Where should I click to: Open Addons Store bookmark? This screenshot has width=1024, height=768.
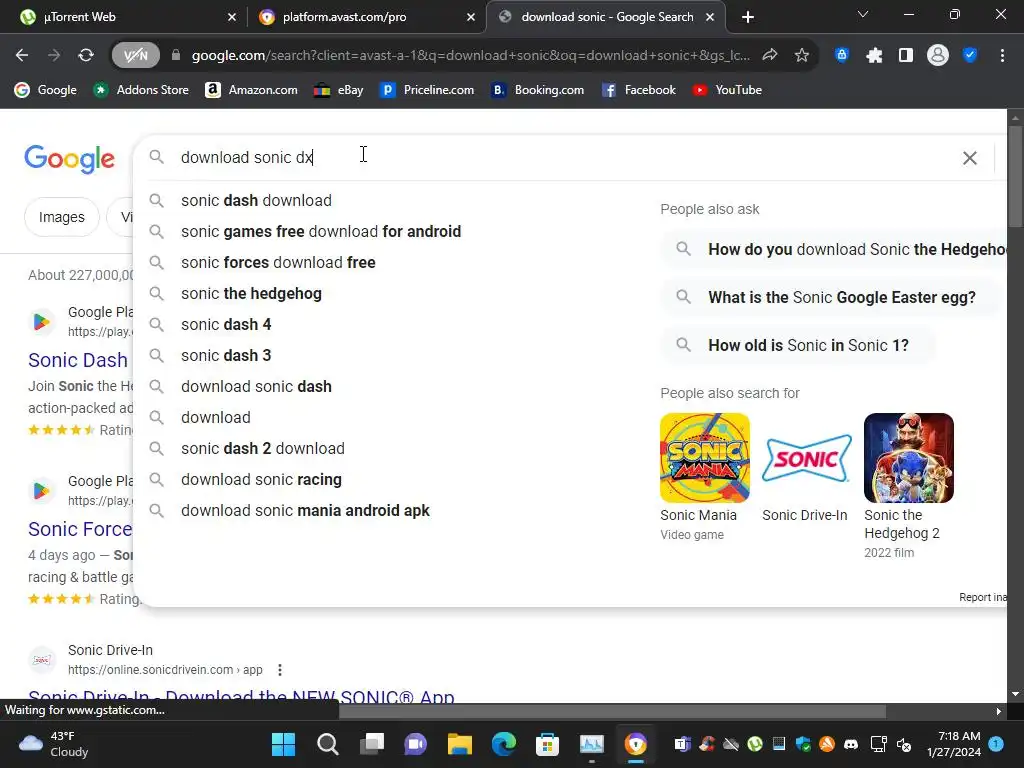(x=141, y=90)
